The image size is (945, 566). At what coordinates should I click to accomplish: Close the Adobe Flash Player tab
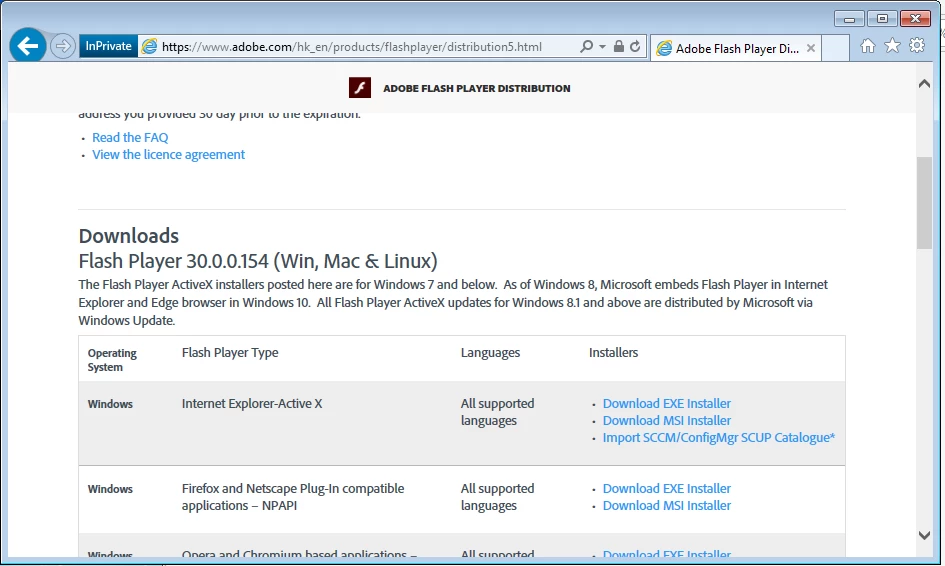(811, 48)
